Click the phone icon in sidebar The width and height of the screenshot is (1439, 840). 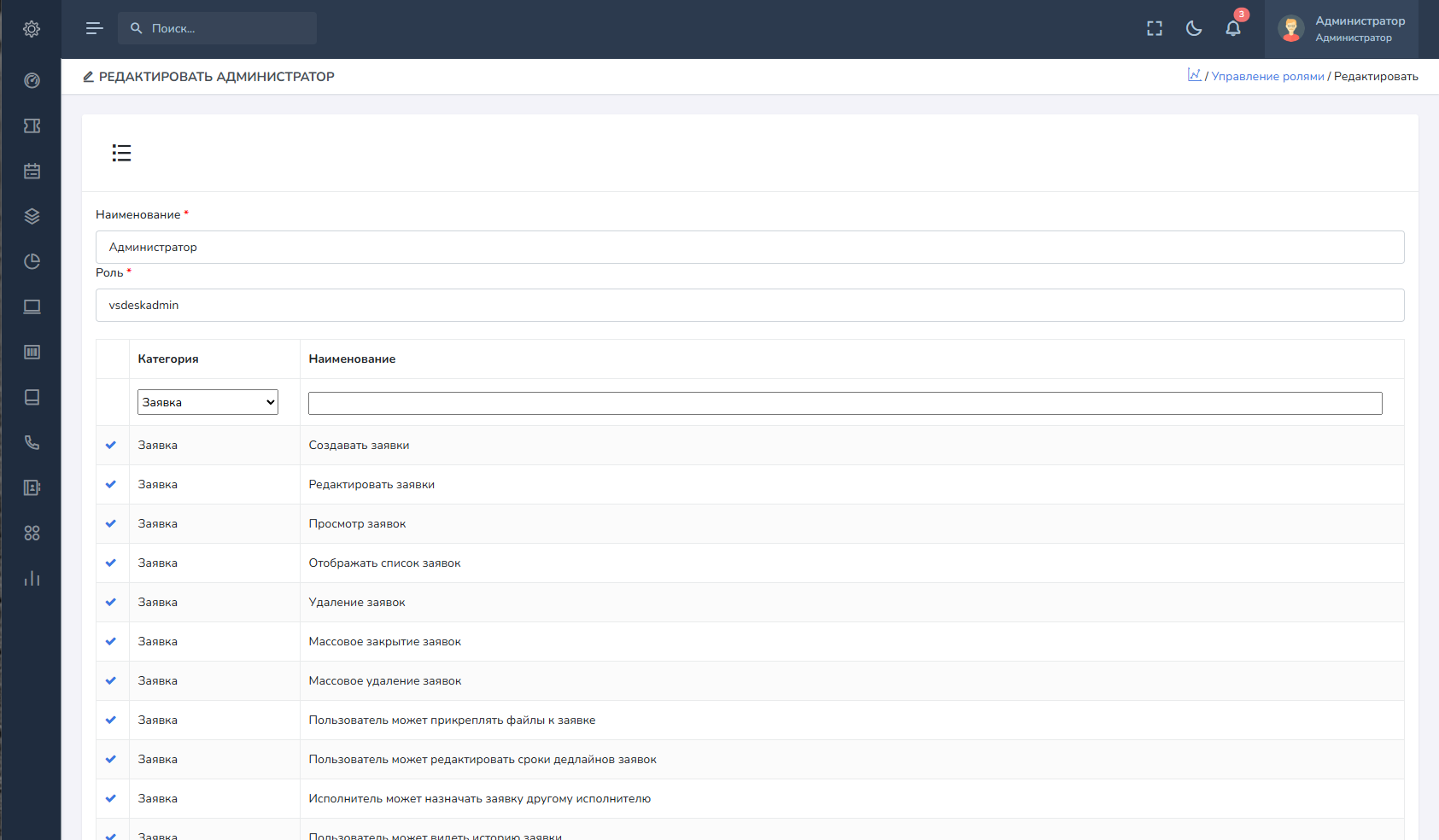coord(32,442)
